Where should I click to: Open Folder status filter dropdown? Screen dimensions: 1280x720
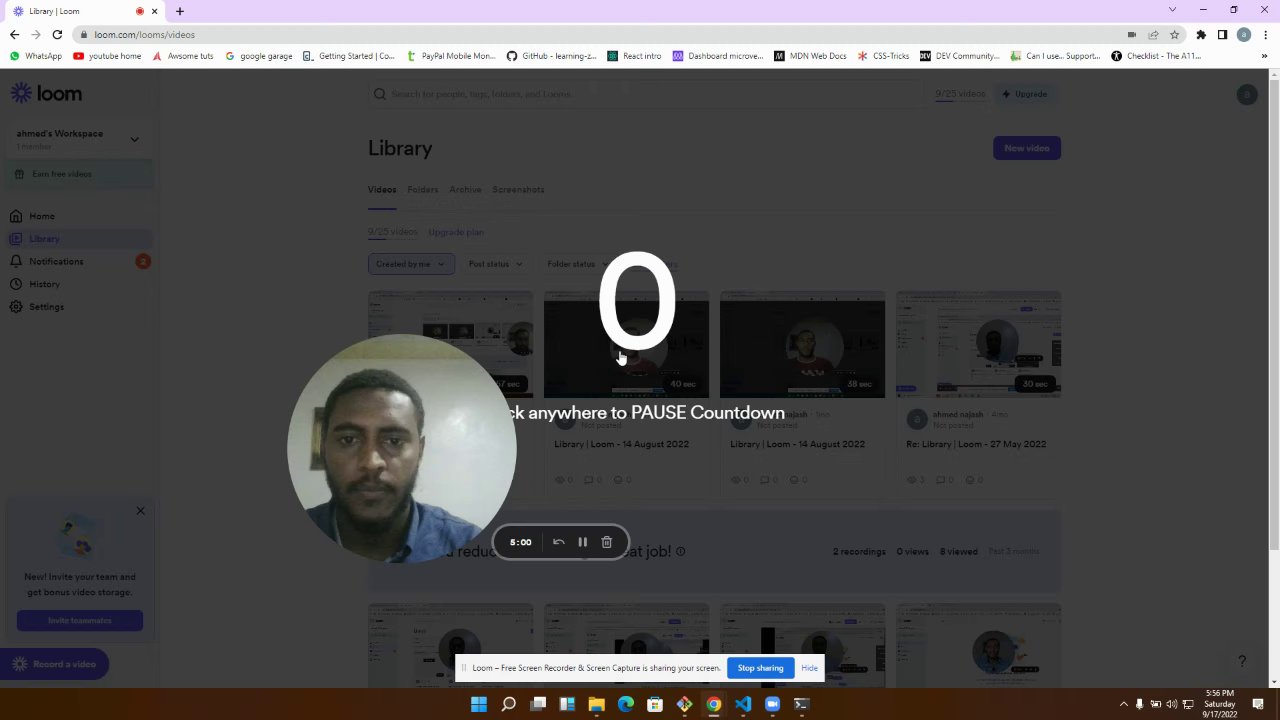[x=577, y=264]
